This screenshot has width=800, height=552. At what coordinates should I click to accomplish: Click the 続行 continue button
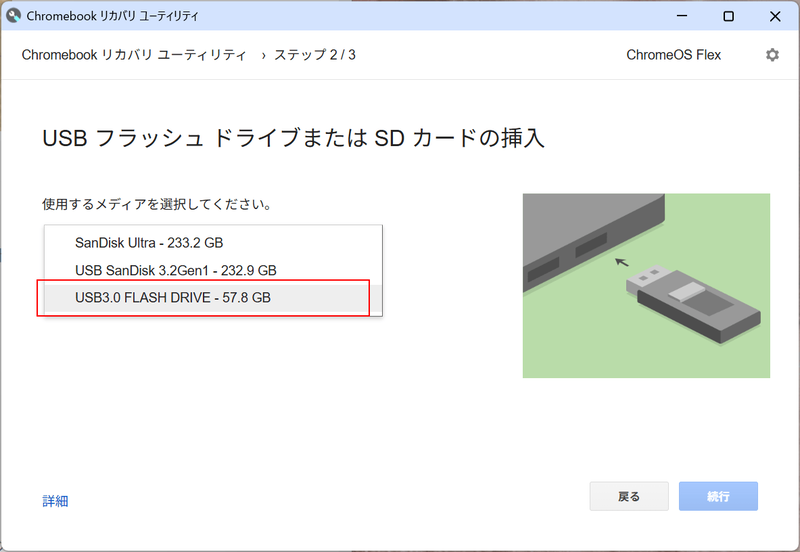click(x=718, y=496)
